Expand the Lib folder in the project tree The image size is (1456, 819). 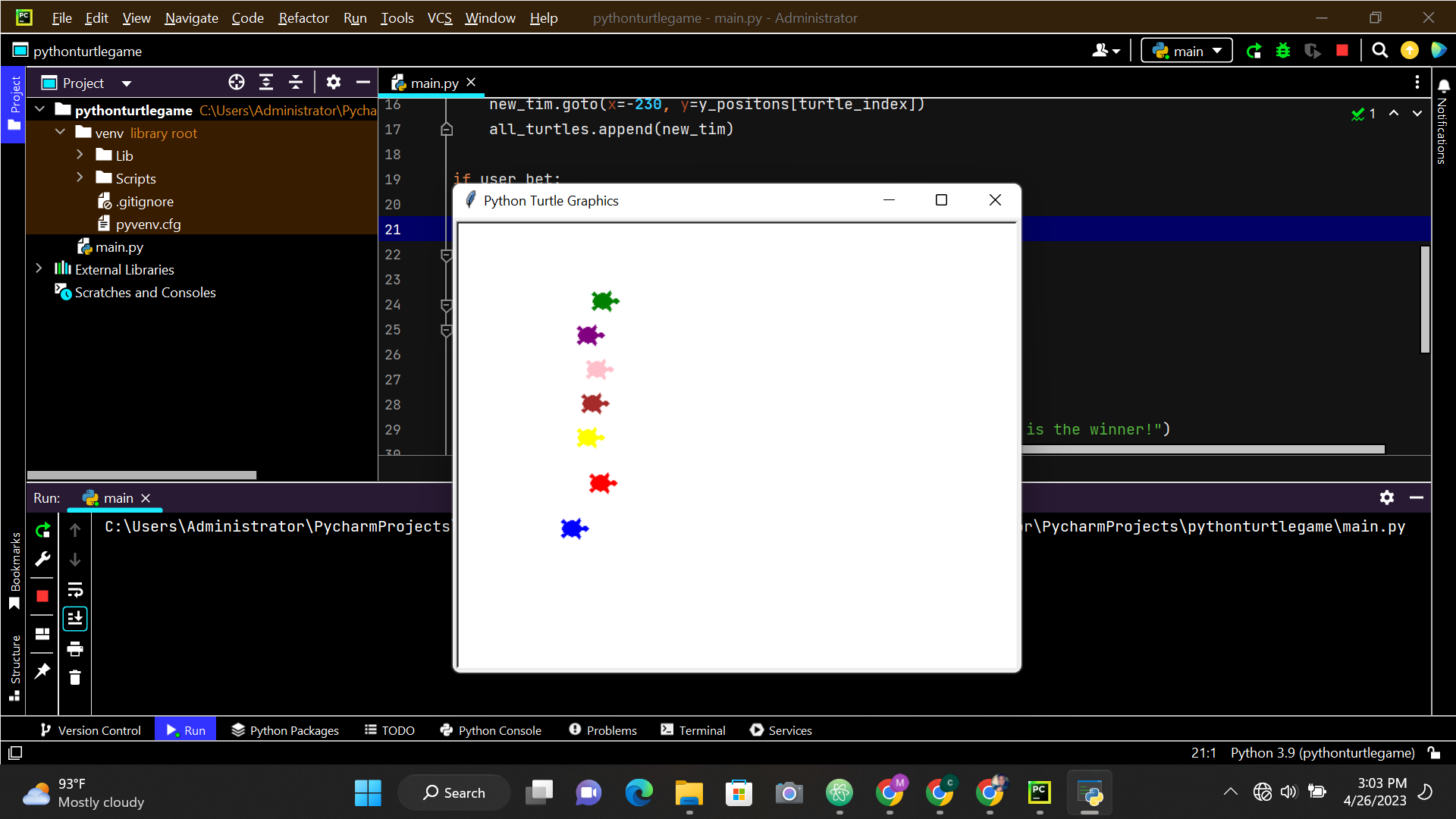(x=80, y=155)
